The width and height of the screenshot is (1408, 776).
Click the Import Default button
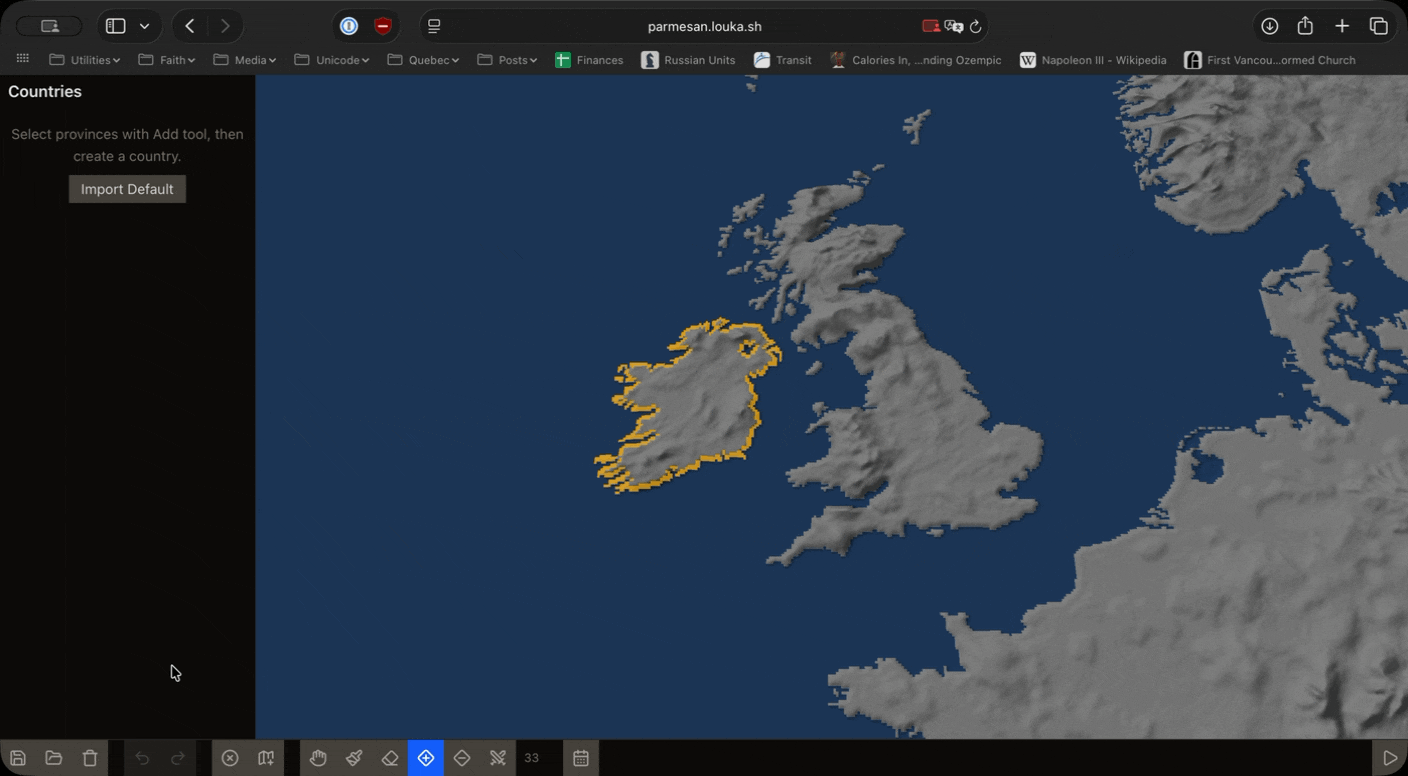pyautogui.click(x=127, y=189)
